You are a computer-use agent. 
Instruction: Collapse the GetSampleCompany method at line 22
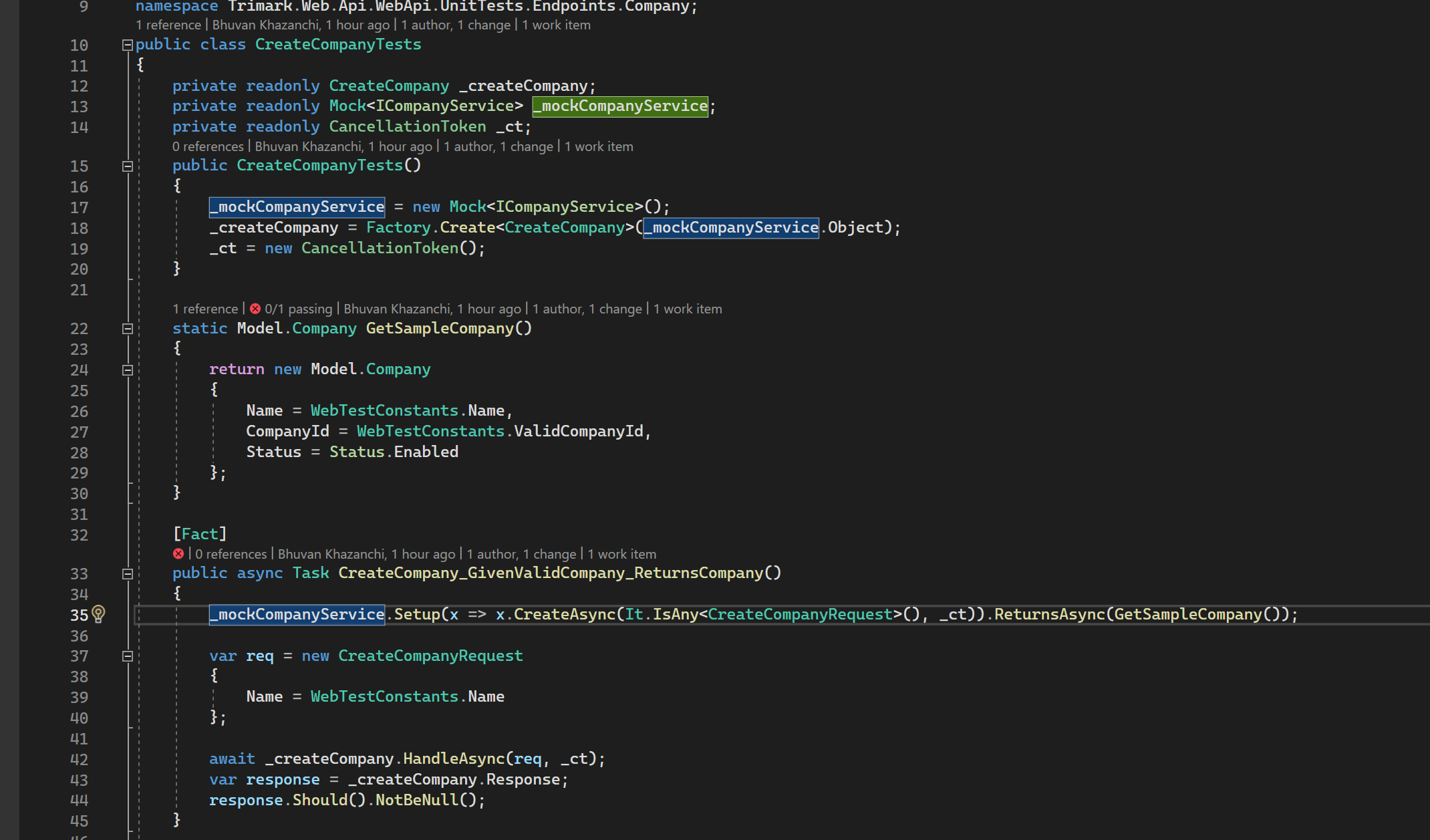point(128,329)
